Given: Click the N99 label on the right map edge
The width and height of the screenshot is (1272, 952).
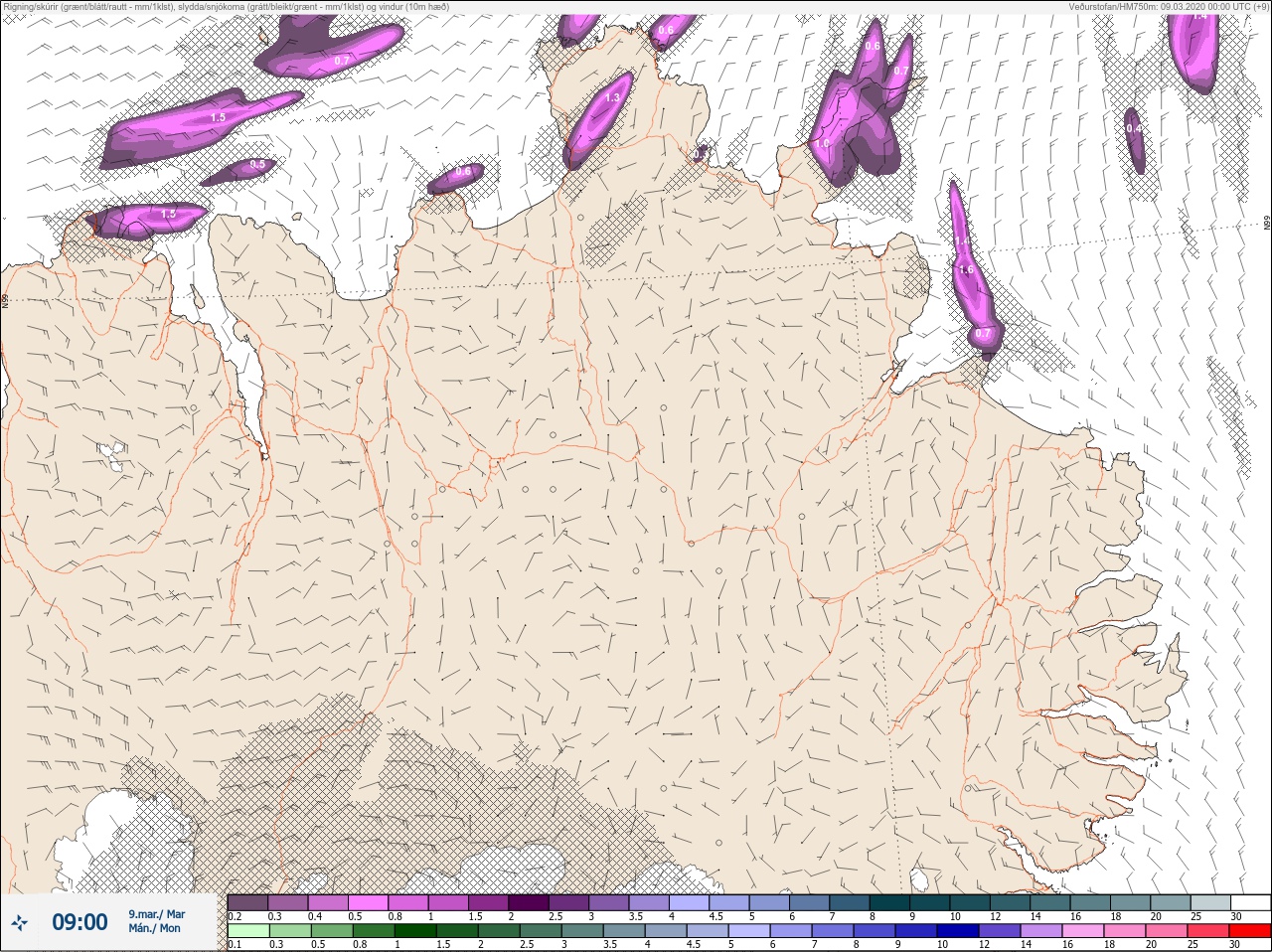Looking at the screenshot, I should (1267, 225).
